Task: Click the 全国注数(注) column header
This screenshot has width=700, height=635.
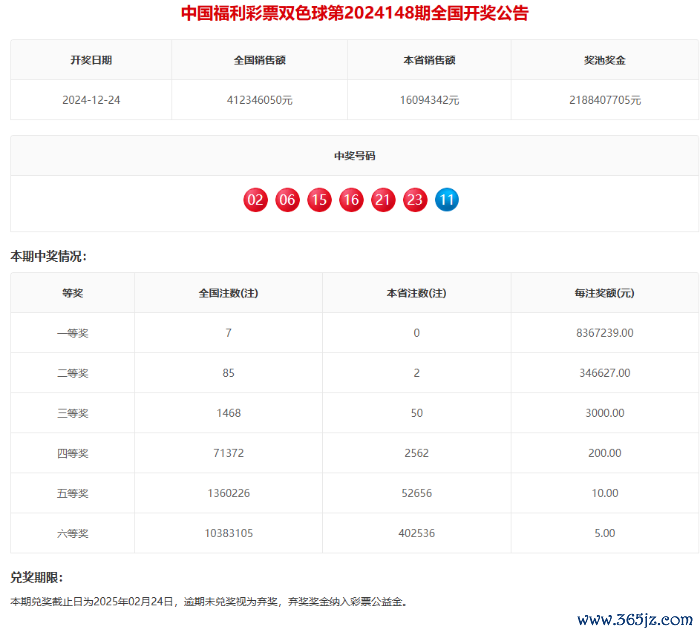Action: pos(228,293)
